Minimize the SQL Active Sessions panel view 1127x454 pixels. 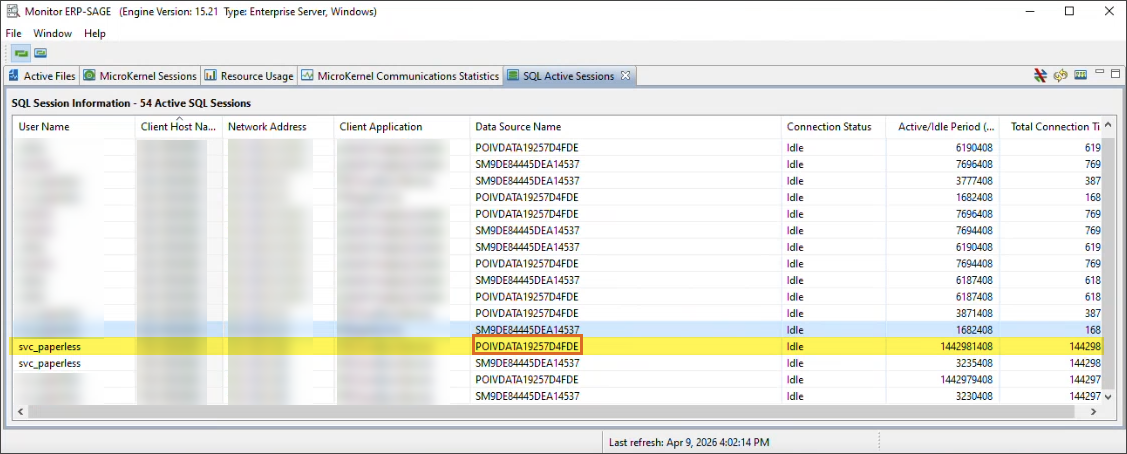[x=1100, y=73]
